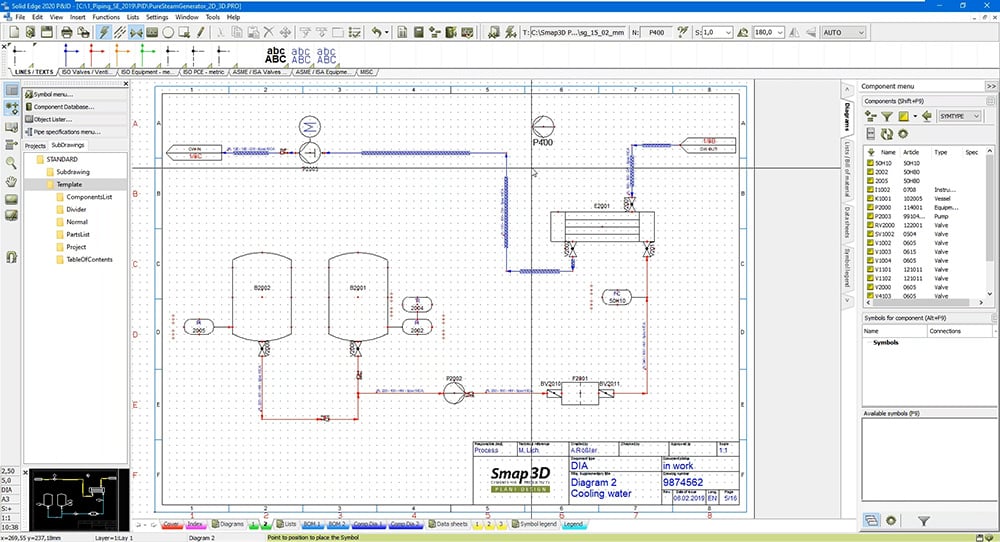Open the Symbol legend sheet tab

coord(534,524)
